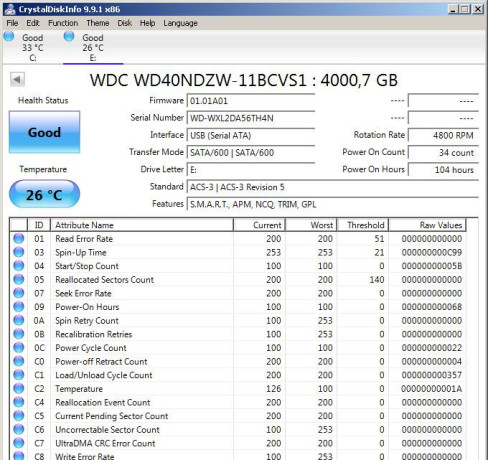
Task: Click current value 126 in Temperature row
Action: point(274,389)
